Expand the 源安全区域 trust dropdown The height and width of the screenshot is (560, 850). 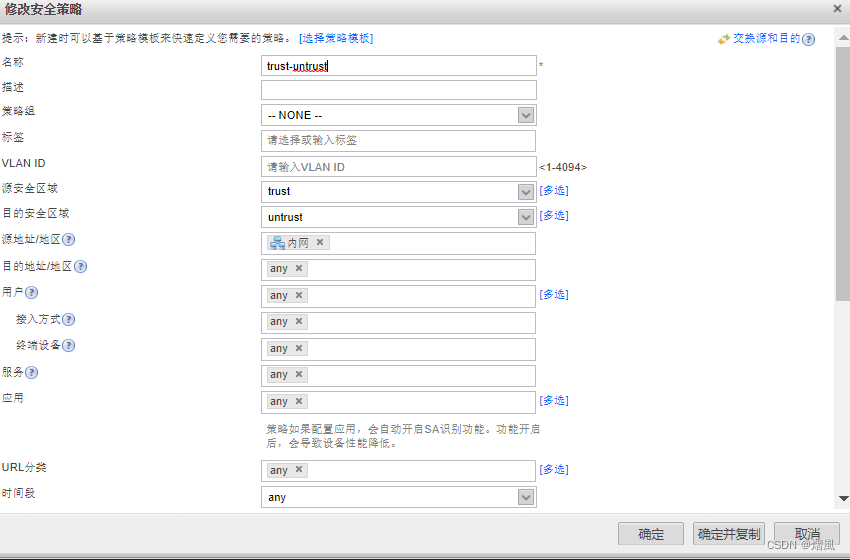[x=525, y=191]
